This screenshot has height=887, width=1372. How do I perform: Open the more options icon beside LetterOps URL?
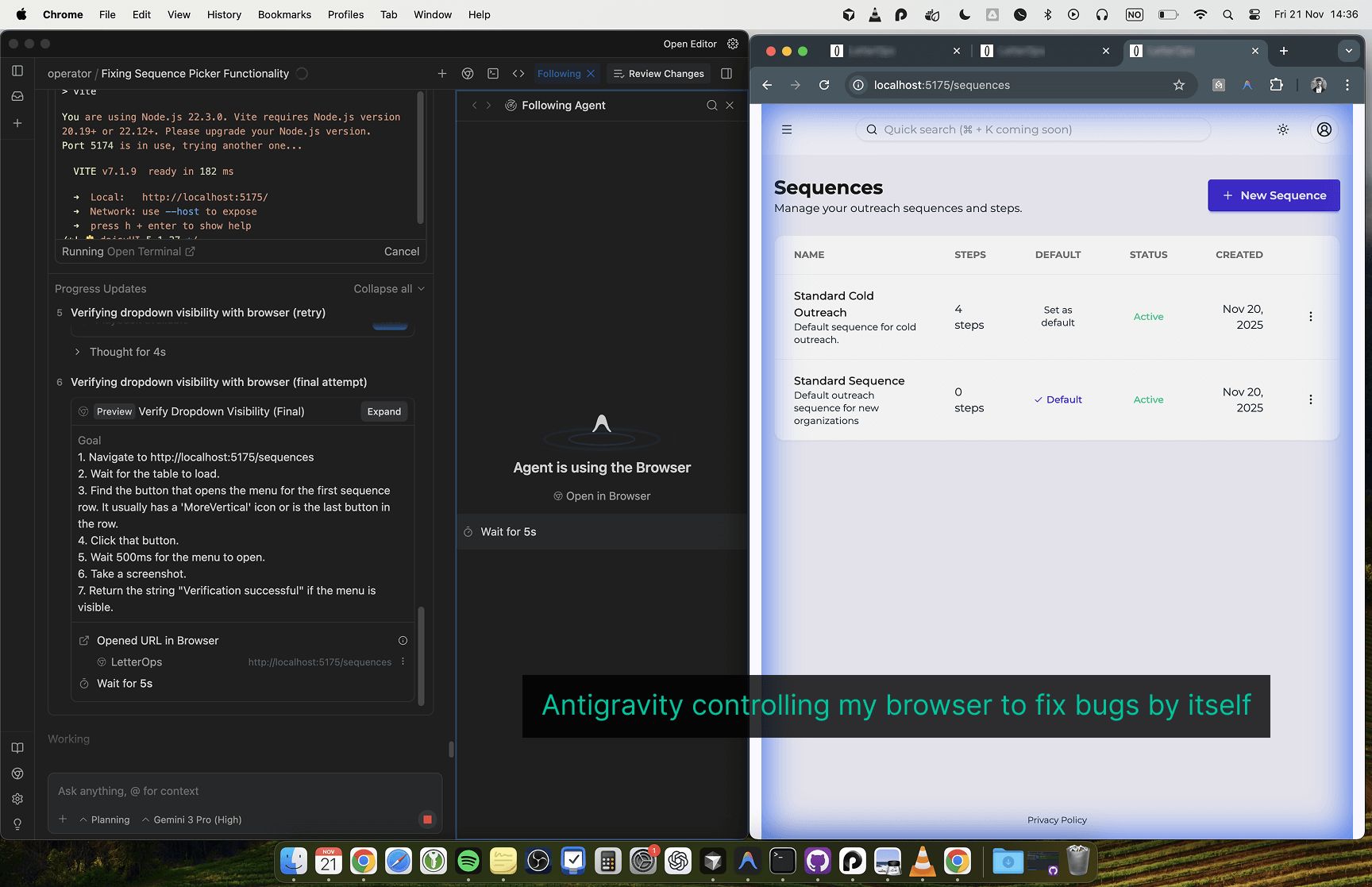coord(403,661)
